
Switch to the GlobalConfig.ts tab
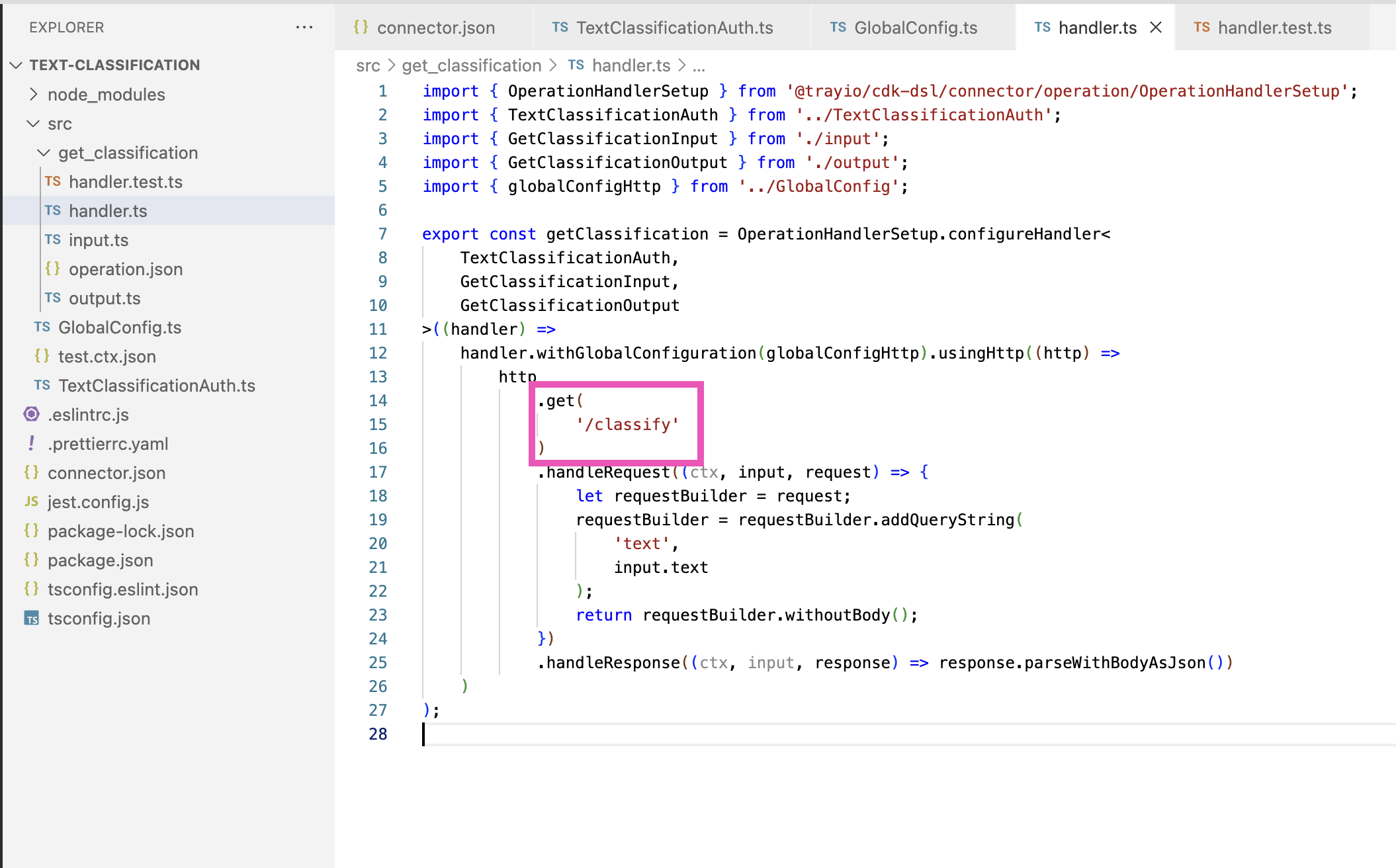(x=915, y=28)
